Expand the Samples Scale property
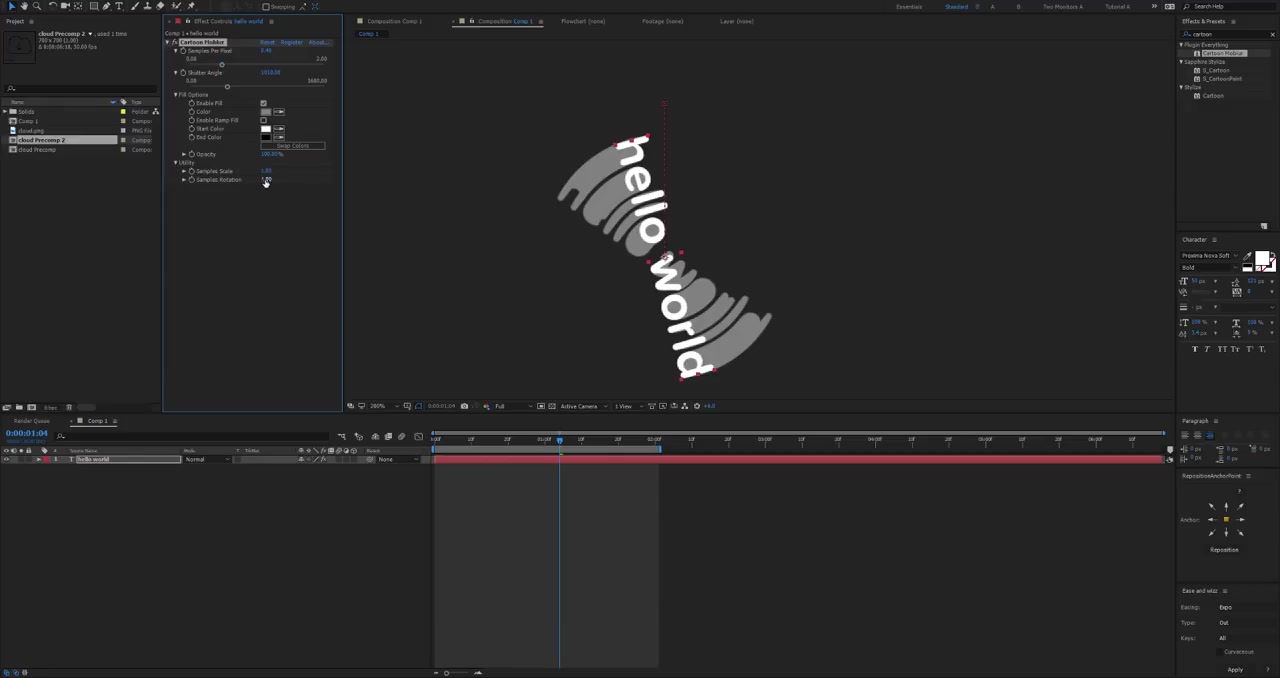 pyautogui.click(x=184, y=171)
